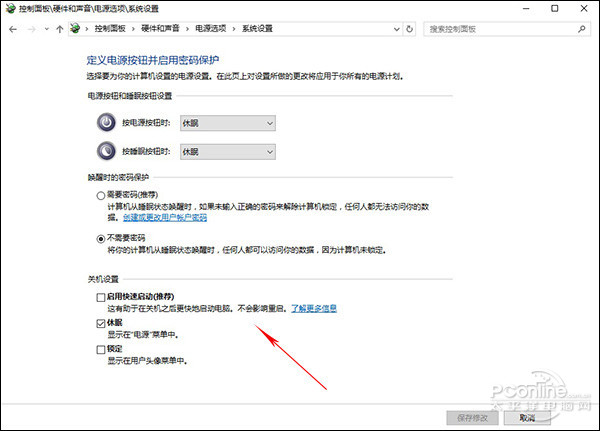This screenshot has height=431, width=600.
Task: Open the 了解更多信息 link
Action: click(x=314, y=308)
